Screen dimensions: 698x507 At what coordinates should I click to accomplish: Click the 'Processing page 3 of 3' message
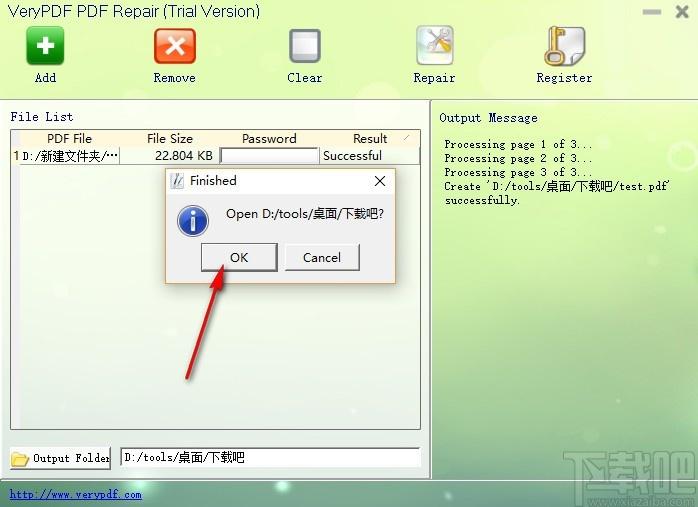click(x=518, y=172)
